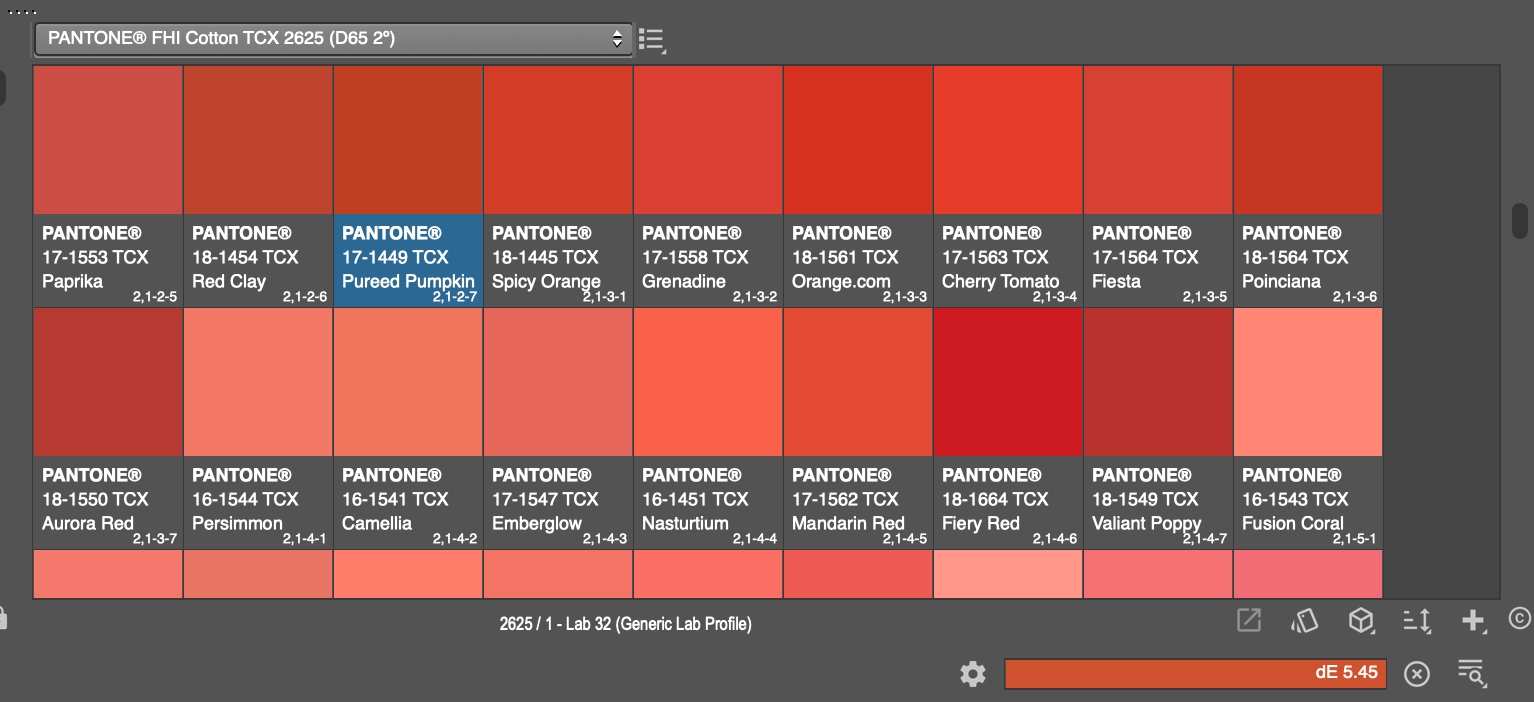Select the Mandarin Red swatch
Viewport: 1534px width, 702px height.
(x=858, y=382)
